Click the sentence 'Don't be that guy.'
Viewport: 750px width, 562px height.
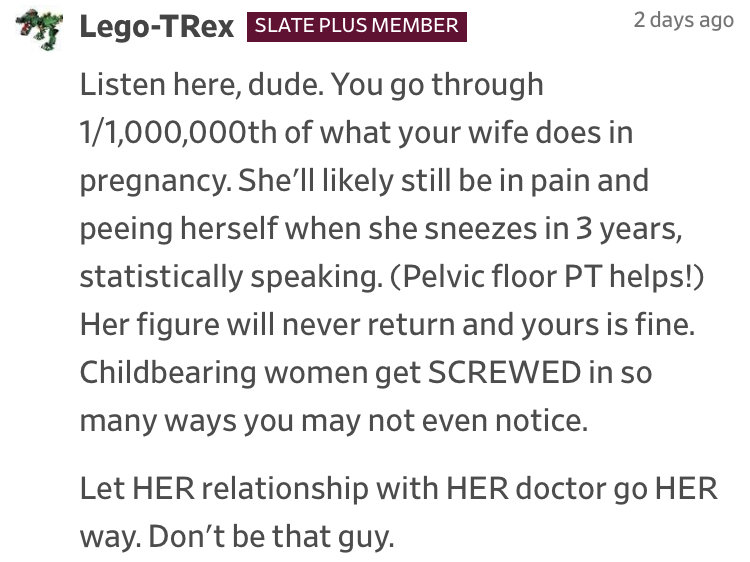point(271,536)
